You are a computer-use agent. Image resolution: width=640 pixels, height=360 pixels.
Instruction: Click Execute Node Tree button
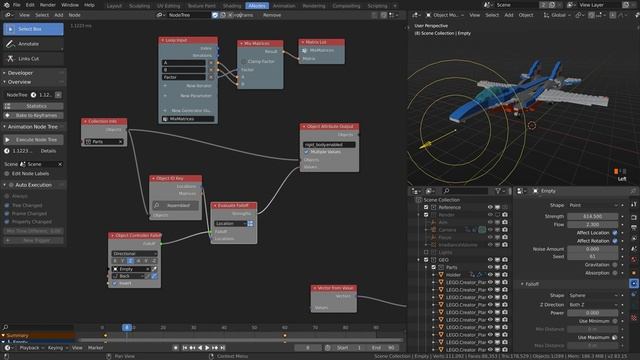click(x=33, y=140)
